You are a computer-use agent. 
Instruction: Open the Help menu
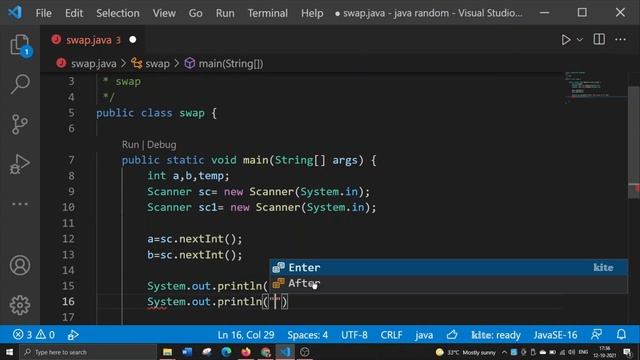pos(312,13)
